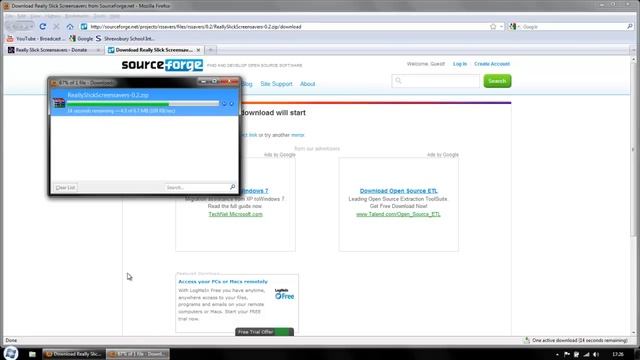This screenshot has height=360, width=640.
Task: Open the YouTube - Broadcast bookmark
Action: [35, 38]
